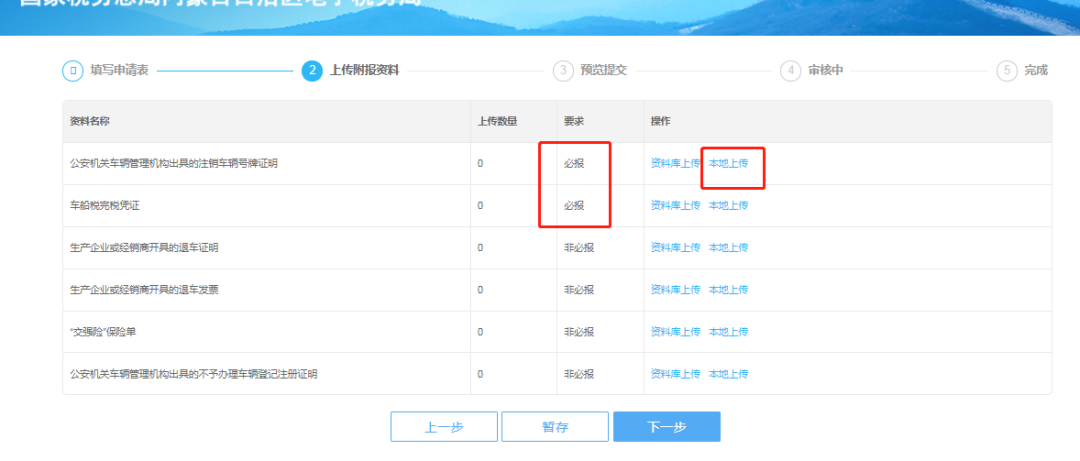This screenshot has width=1080, height=461.
Task: Click 本地上传 for 退车证明 row
Action: point(728,247)
